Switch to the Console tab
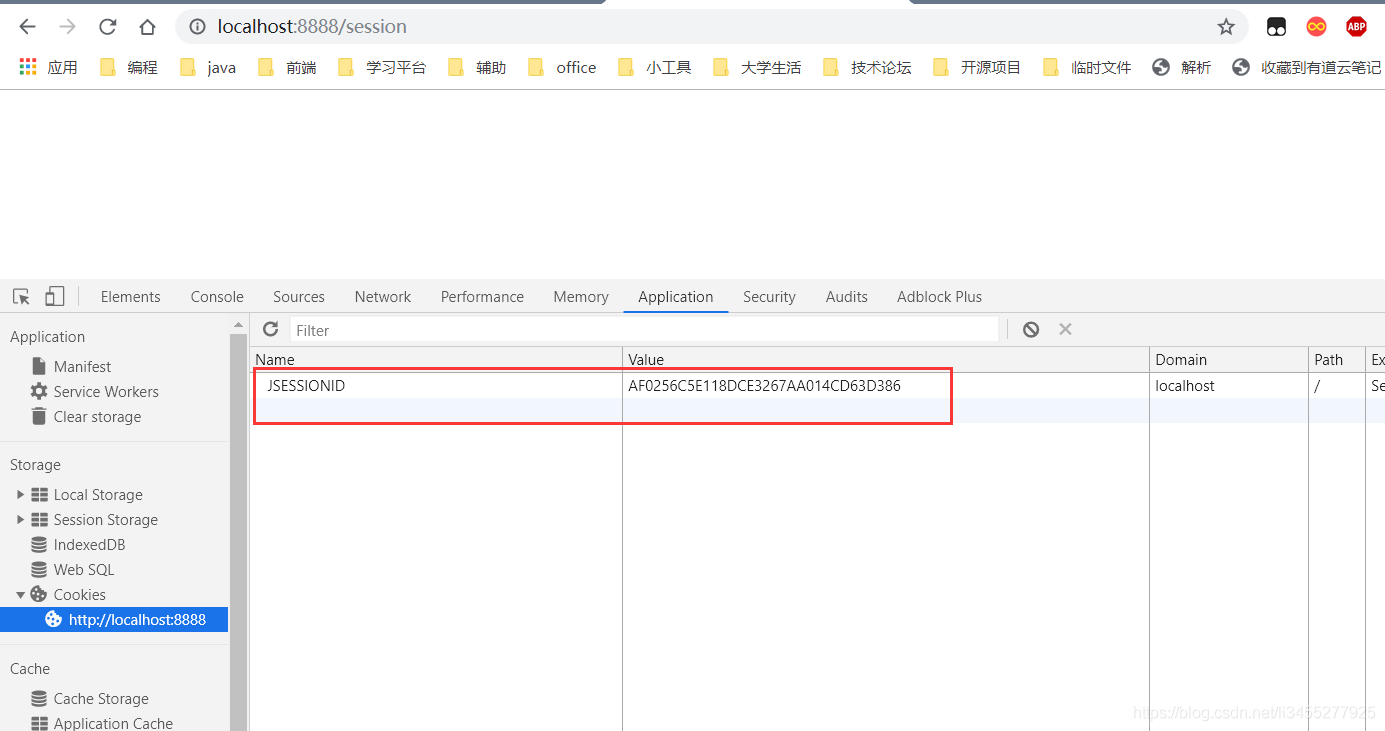This screenshot has width=1385, height=731. (x=217, y=297)
